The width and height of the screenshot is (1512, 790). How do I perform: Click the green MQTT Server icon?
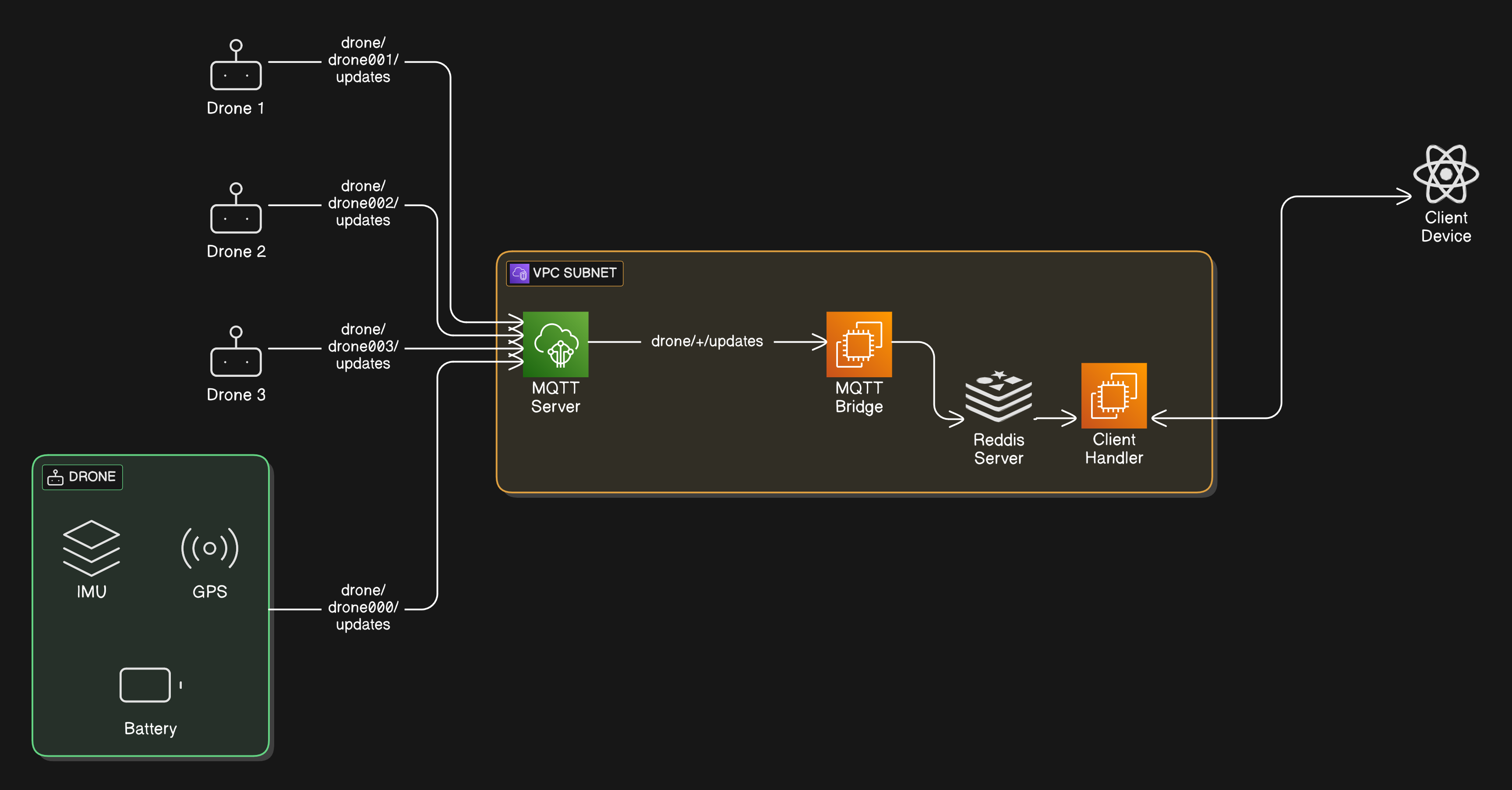(555, 344)
